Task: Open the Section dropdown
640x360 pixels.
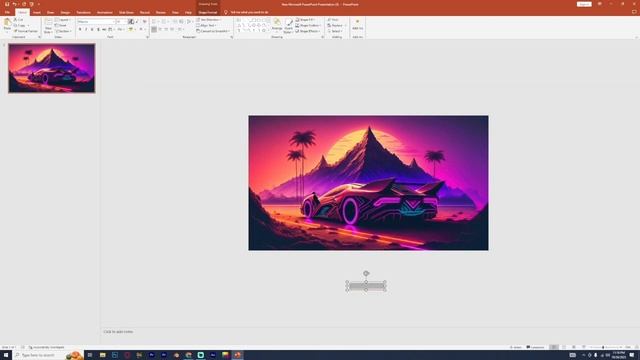Action: click(x=63, y=31)
